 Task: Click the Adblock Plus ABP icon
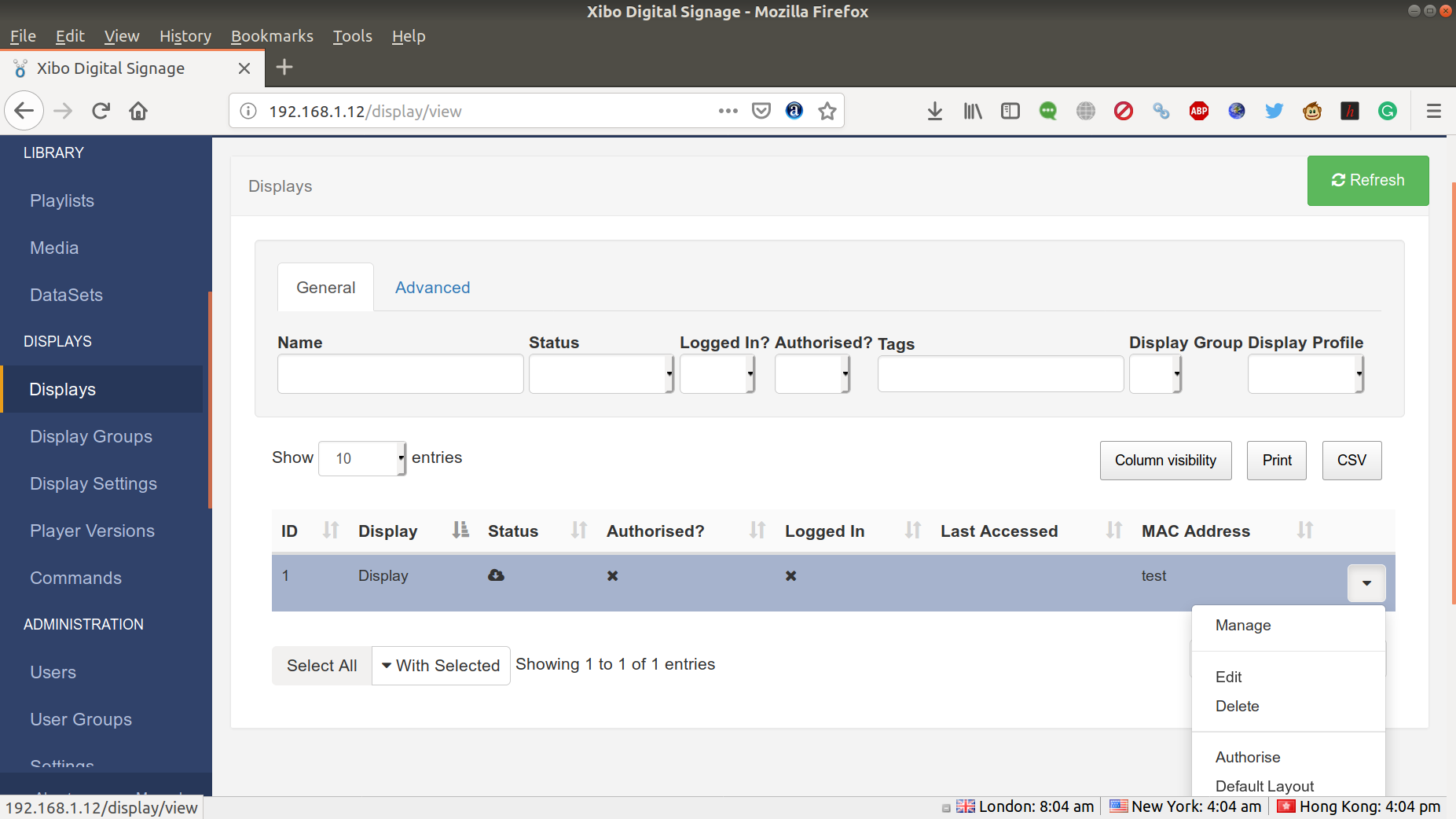pyautogui.click(x=1199, y=111)
